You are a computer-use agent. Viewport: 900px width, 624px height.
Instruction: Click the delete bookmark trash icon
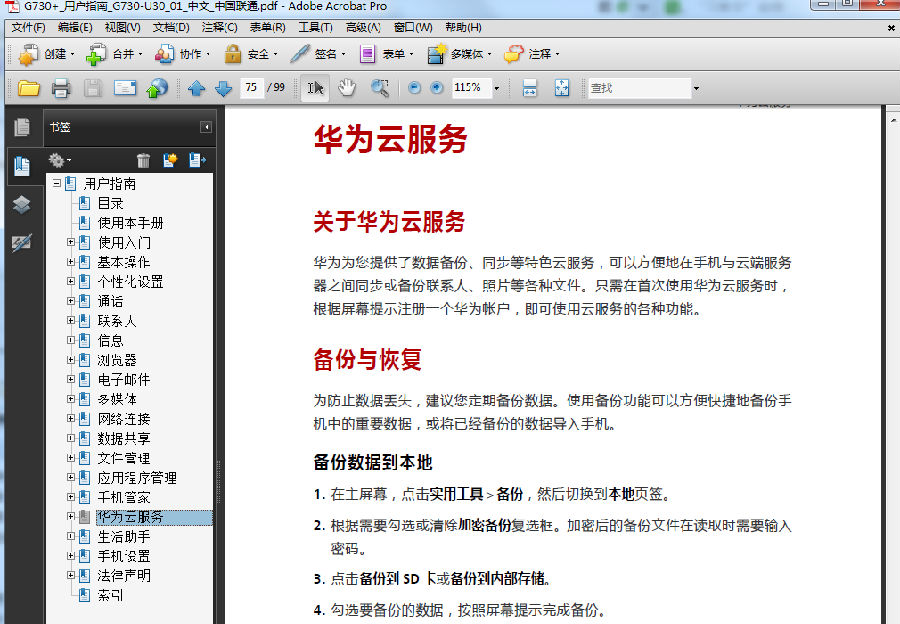click(x=143, y=160)
